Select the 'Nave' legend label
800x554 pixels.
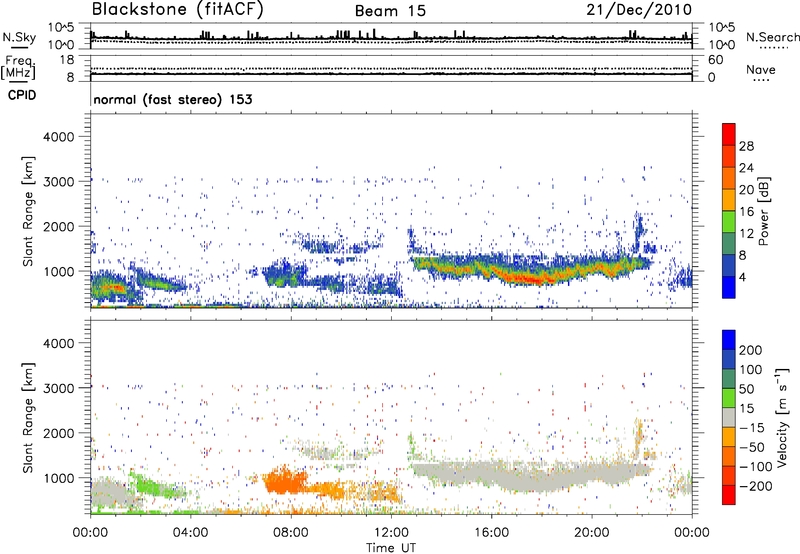coord(761,70)
